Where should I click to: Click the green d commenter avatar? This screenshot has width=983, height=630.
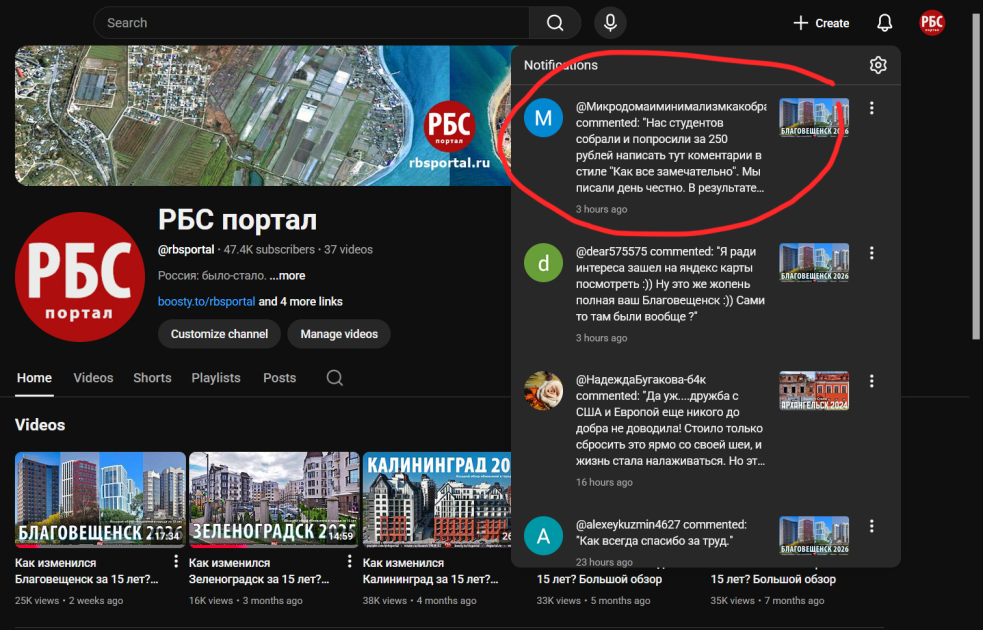tap(543, 263)
